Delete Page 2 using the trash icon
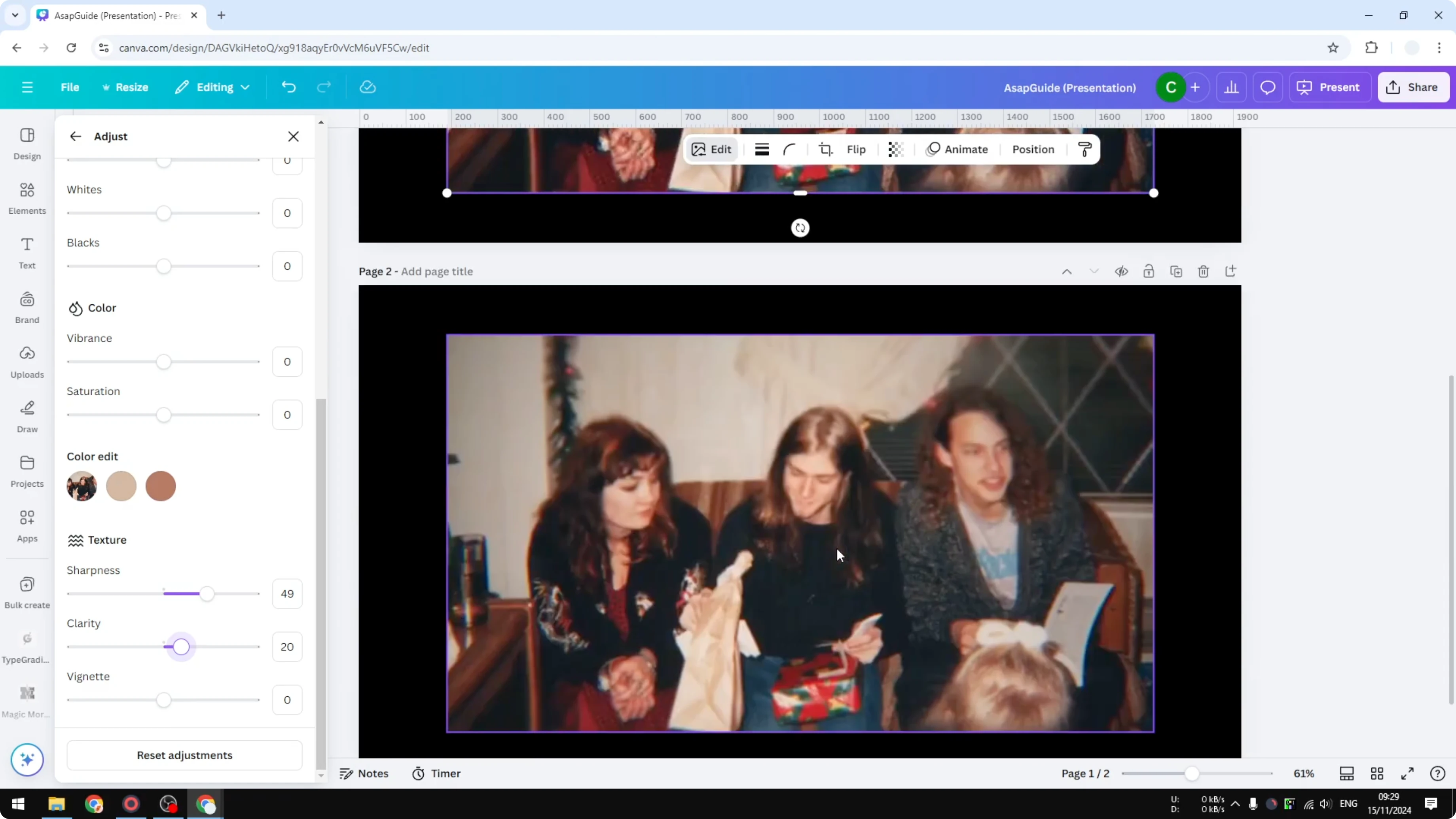Screen dimensions: 1456x819 point(1203,271)
